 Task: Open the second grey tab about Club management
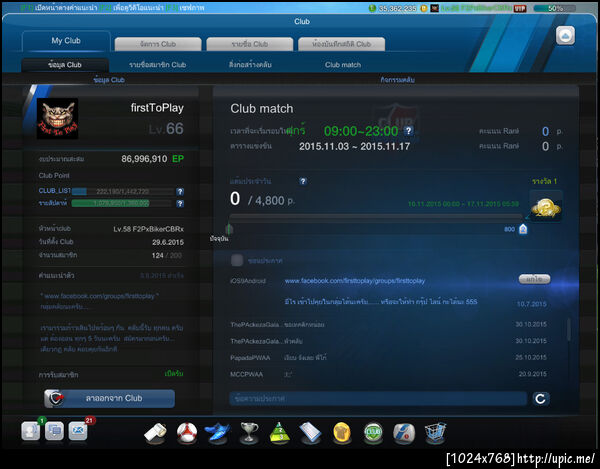click(x=158, y=44)
